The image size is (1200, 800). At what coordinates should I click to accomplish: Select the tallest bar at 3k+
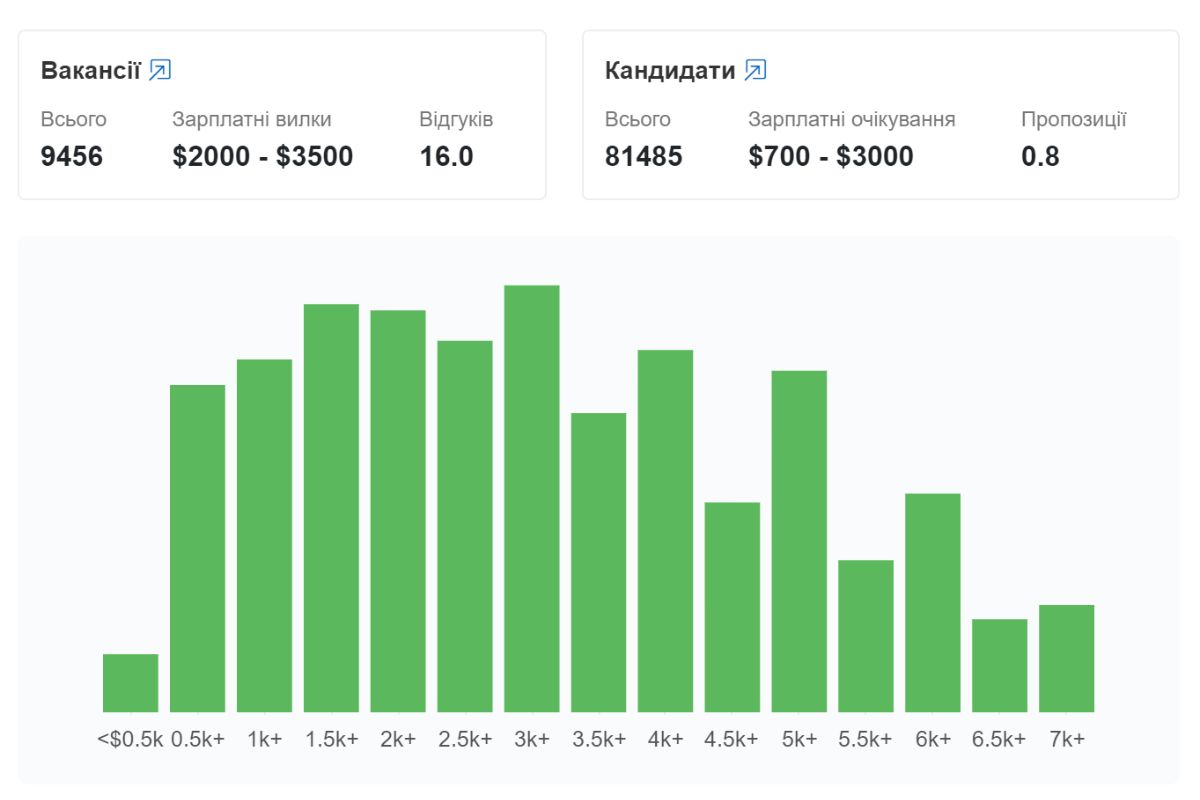pyautogui.click(x=532, y=498)
